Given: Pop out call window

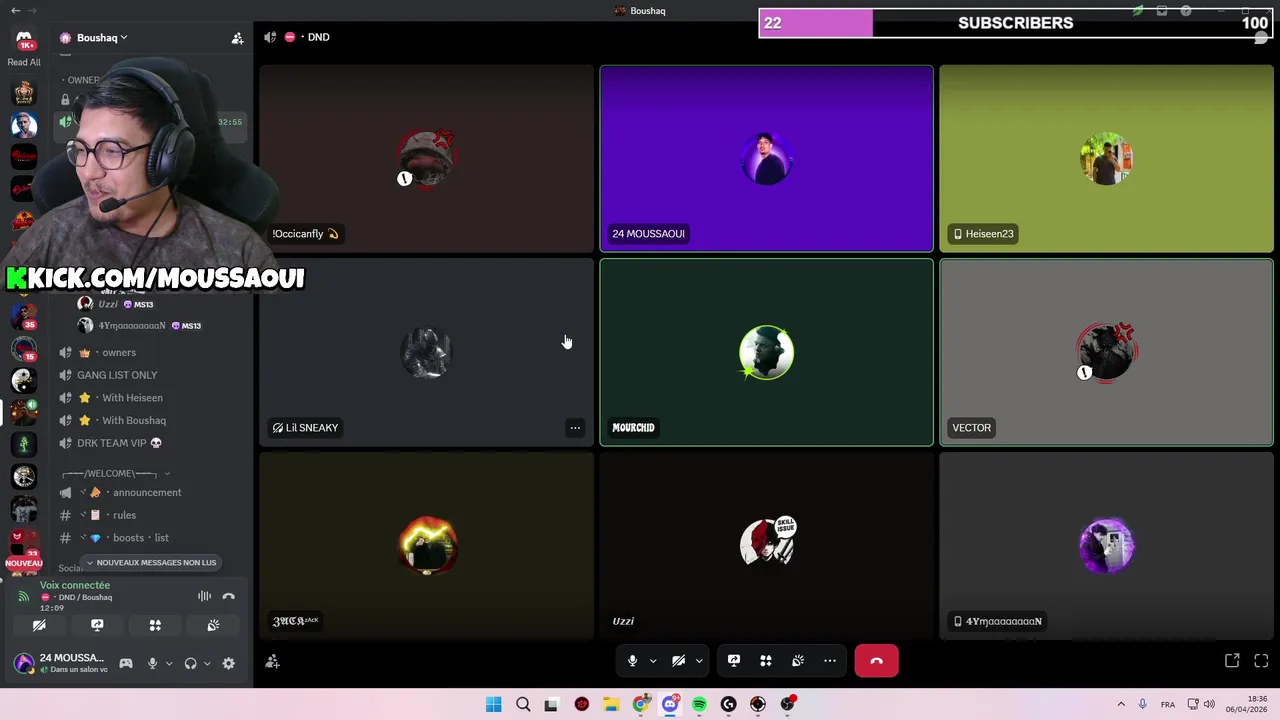Looking at the screenshot, I should pos(1232,661).
